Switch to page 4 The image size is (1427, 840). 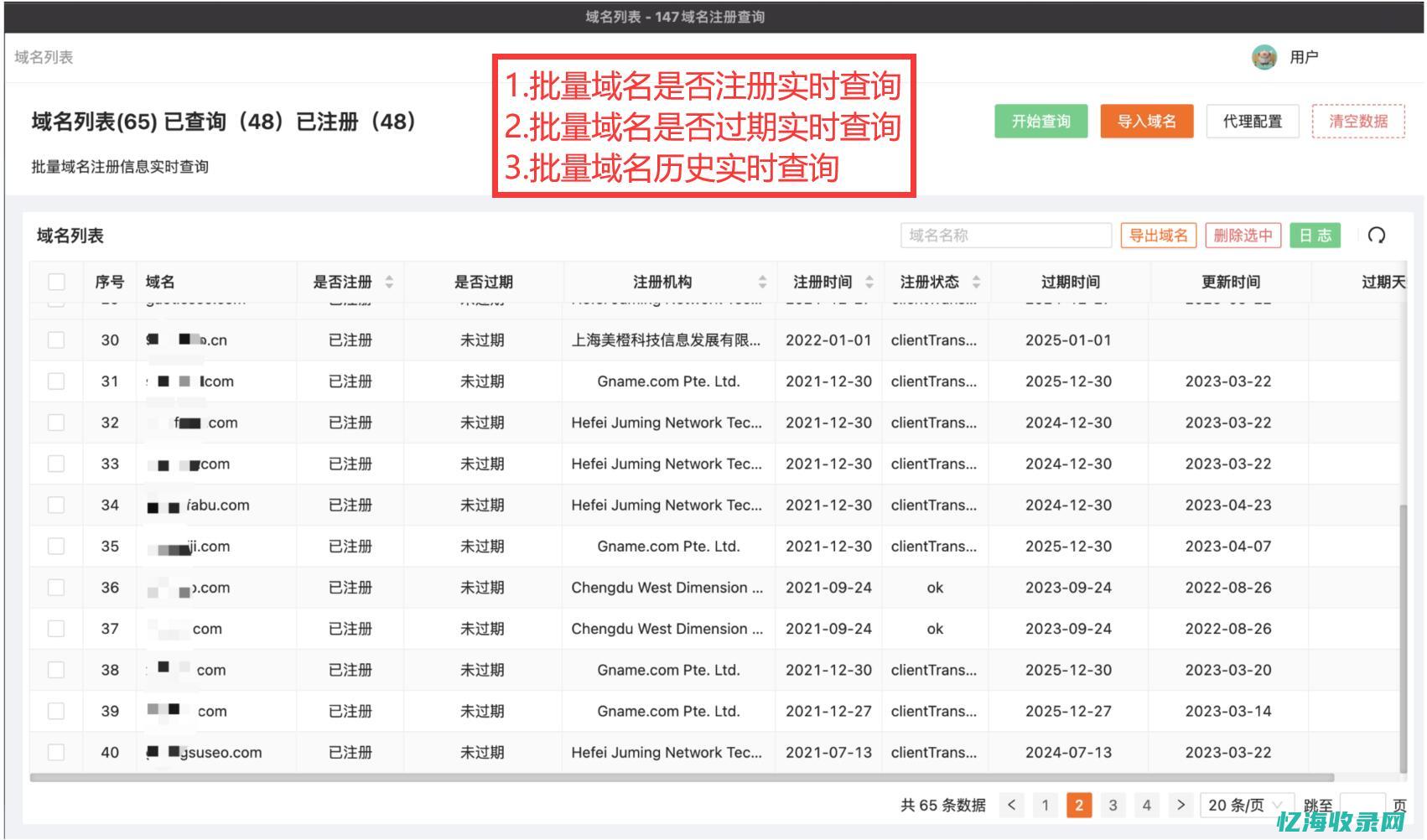[1146, 805]
